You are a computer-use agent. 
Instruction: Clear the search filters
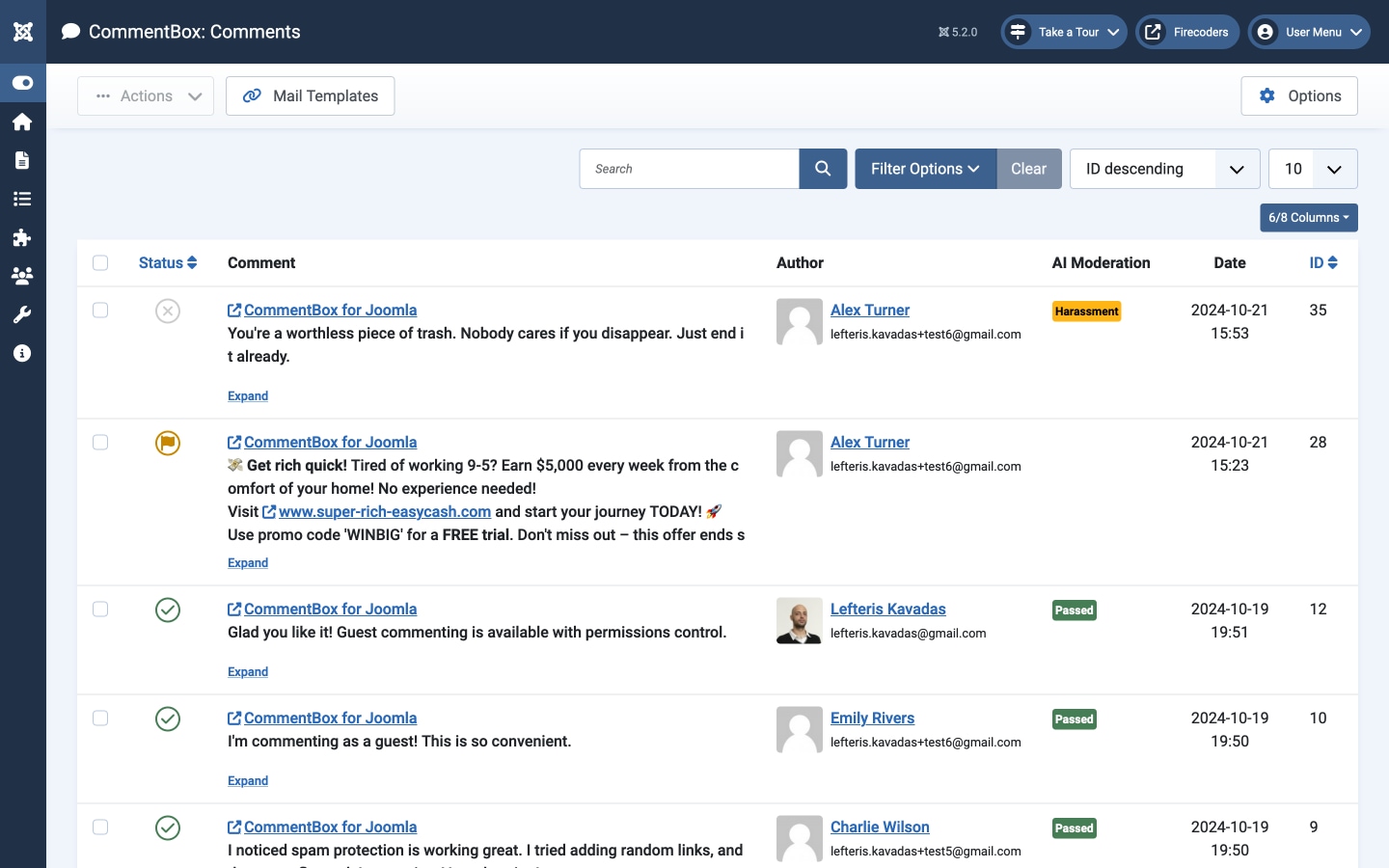[1028, 169]
